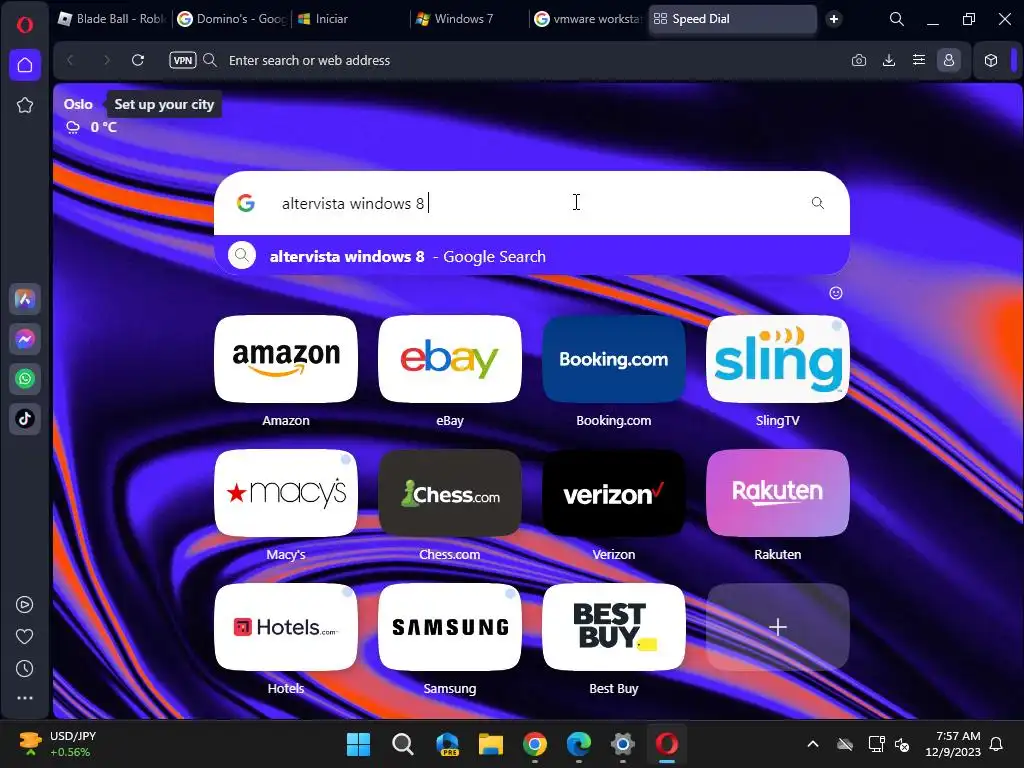Switch to Blade Ball Roblox tab
Image resolution: width=1024 pixels, height=768 pixels.
click(x=112, y=19)
